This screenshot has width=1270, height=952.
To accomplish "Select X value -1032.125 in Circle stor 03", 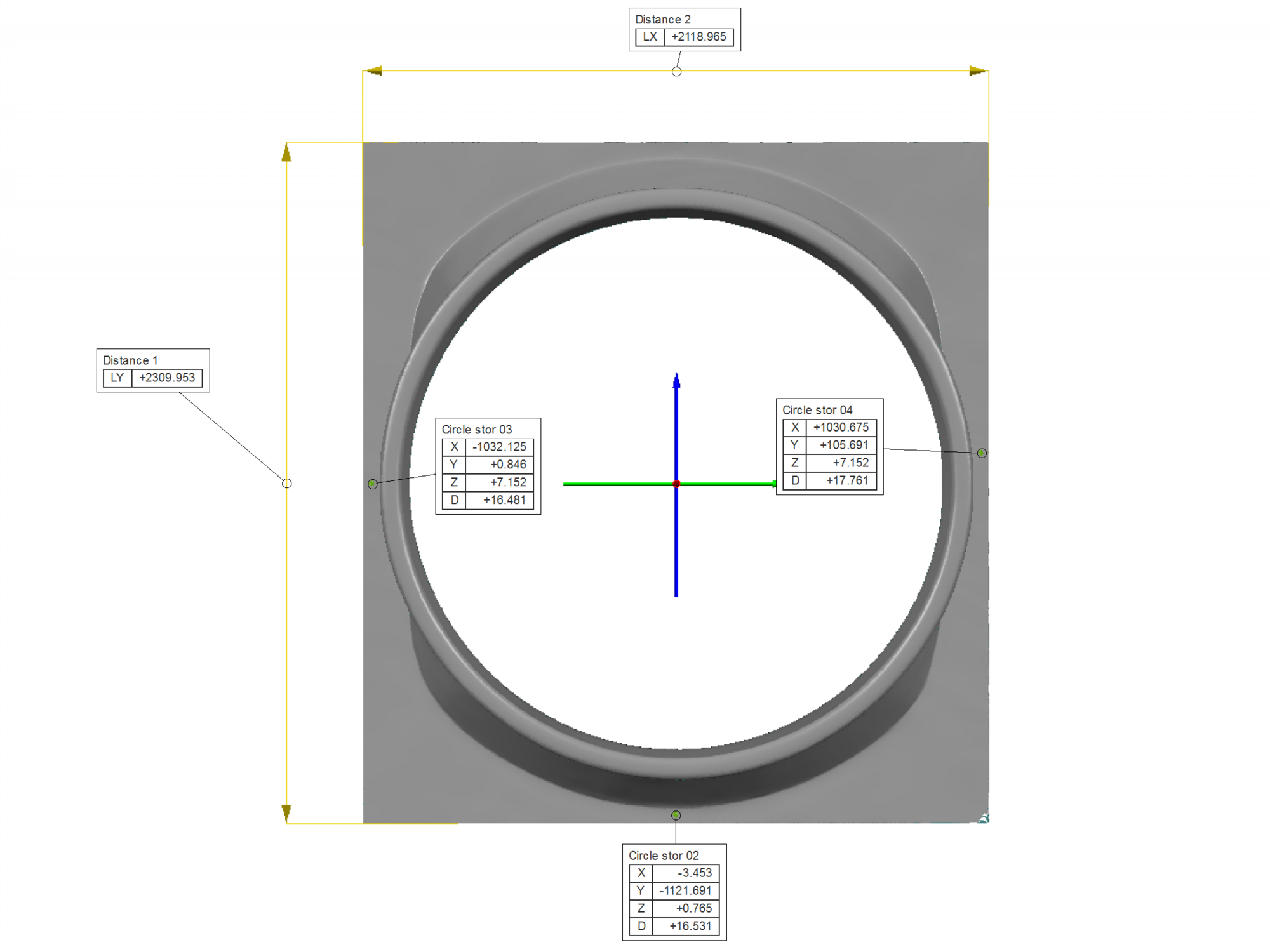I will pos(499,447).
